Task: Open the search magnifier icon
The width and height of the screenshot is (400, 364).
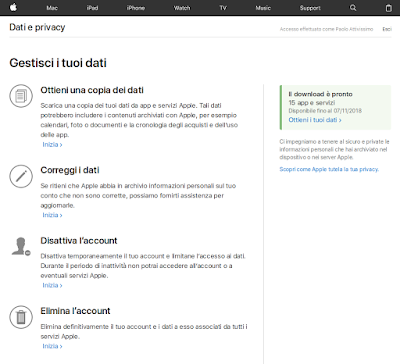Action: point(353,8)
